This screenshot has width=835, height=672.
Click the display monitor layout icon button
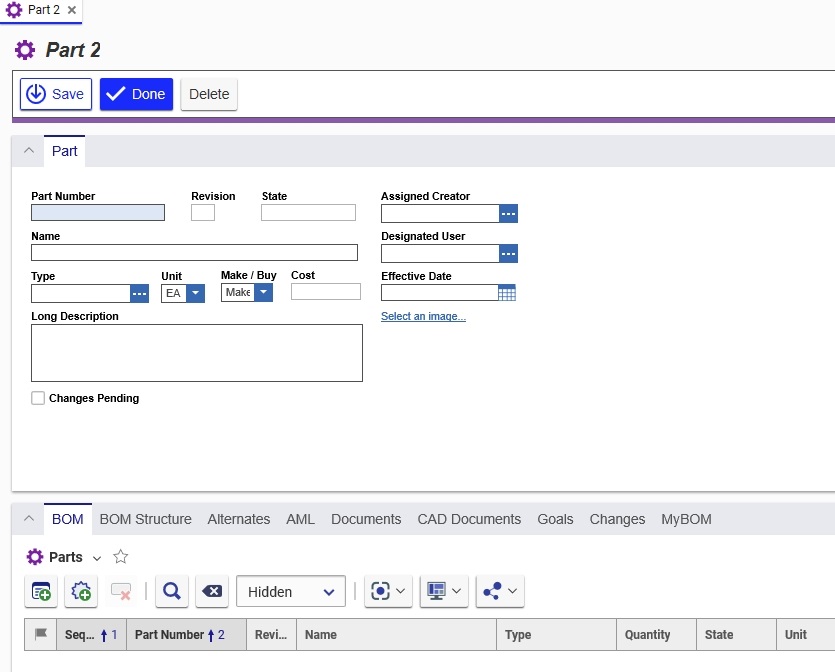tap(444, 591)
